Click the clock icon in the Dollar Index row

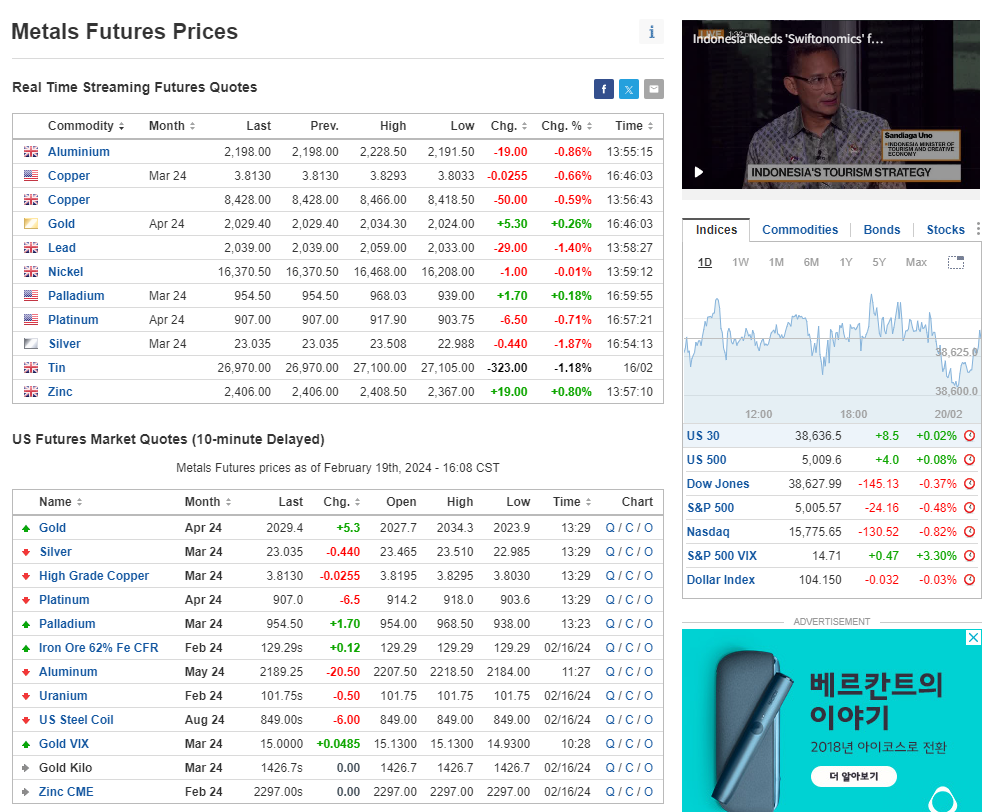click(969, 580)
